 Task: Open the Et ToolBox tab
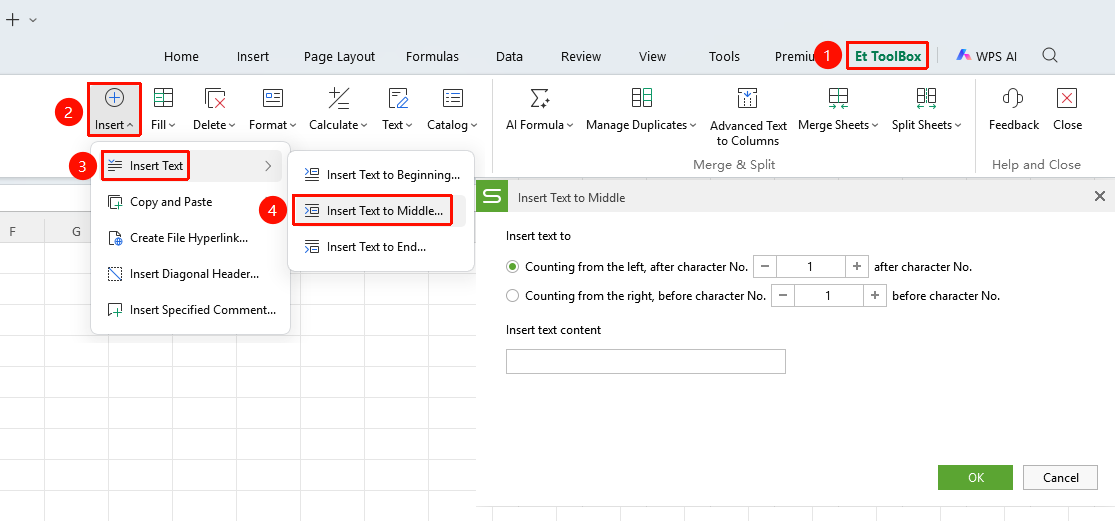[887, 55]
